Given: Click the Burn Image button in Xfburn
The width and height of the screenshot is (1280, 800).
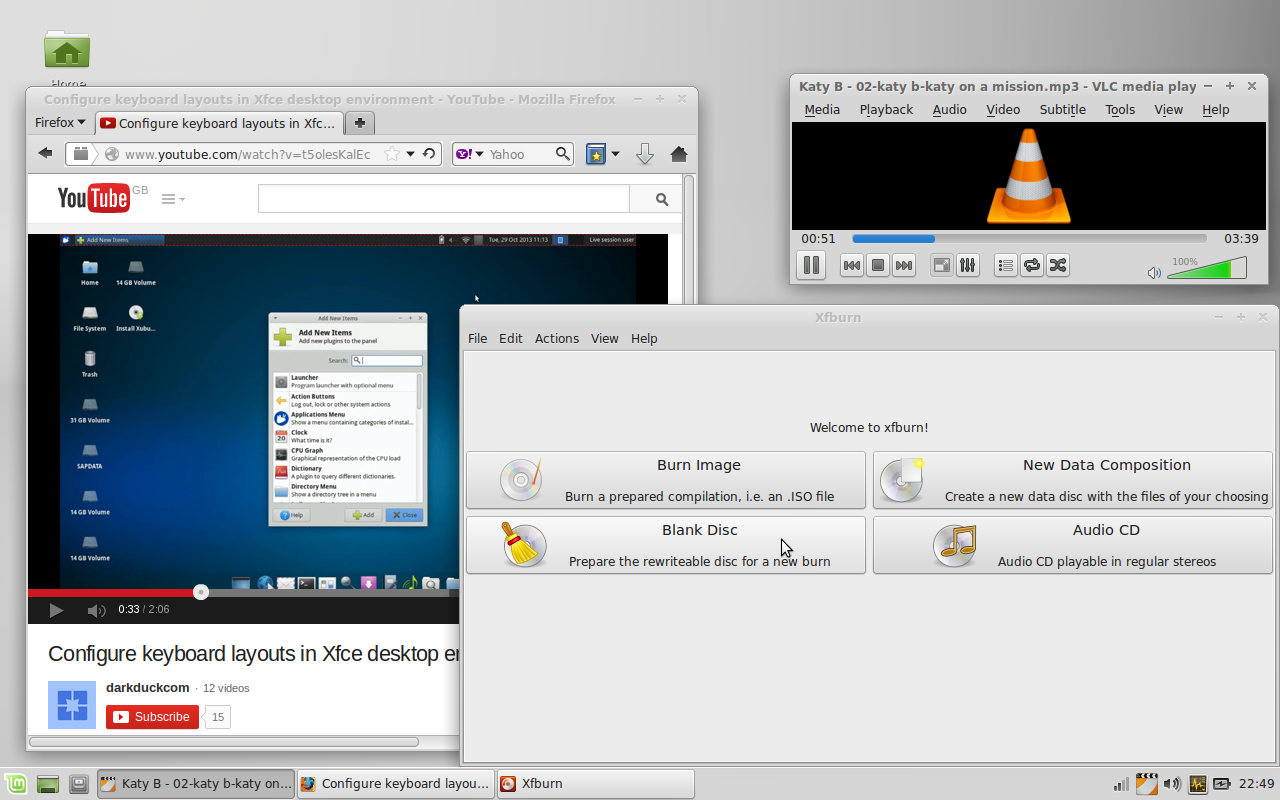Looking at the screenshot, I should click(666, 480).
